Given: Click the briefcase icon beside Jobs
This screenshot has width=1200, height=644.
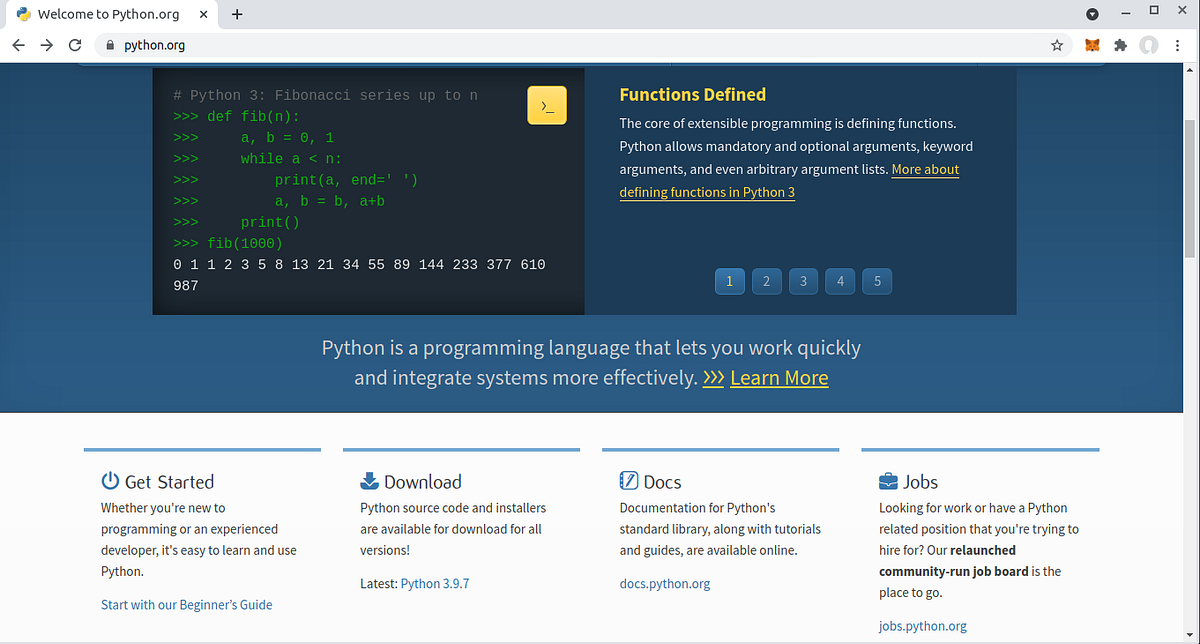Looking at the screenshot, I should (888, 481).
